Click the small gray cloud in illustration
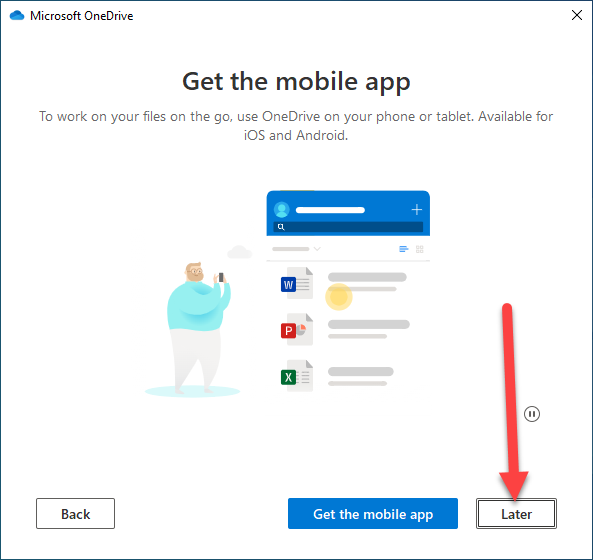The image size is (593, 560). (x=239, y=252)
